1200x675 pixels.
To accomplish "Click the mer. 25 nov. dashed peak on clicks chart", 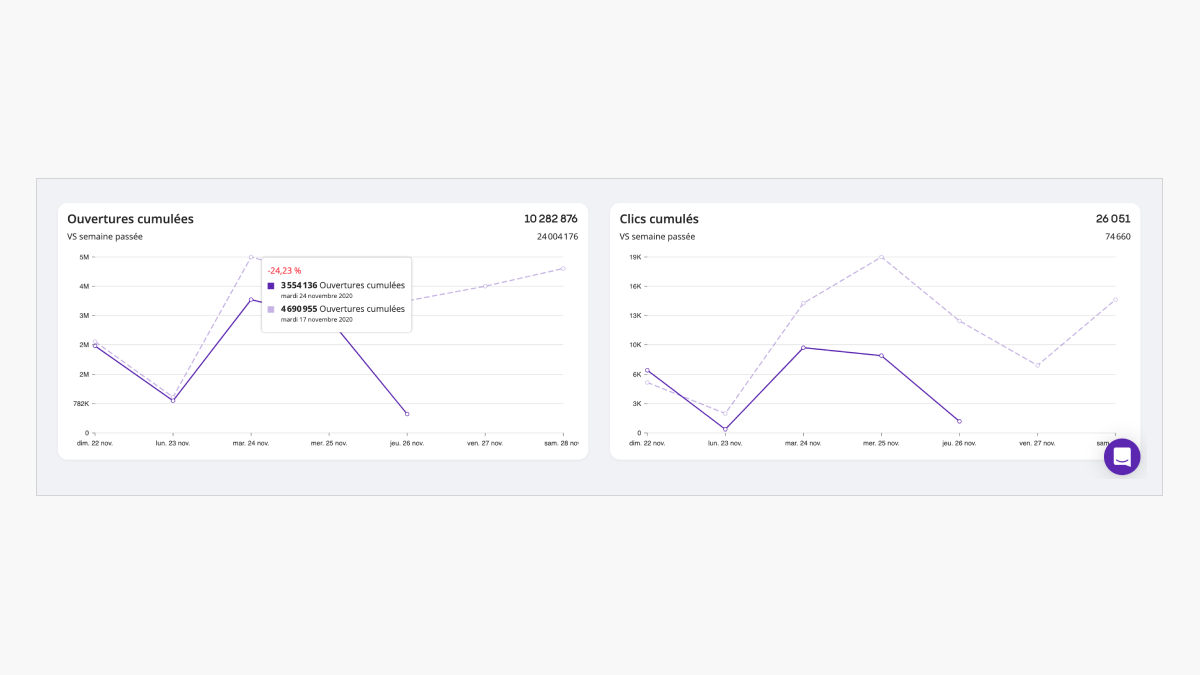I will 881,257.
